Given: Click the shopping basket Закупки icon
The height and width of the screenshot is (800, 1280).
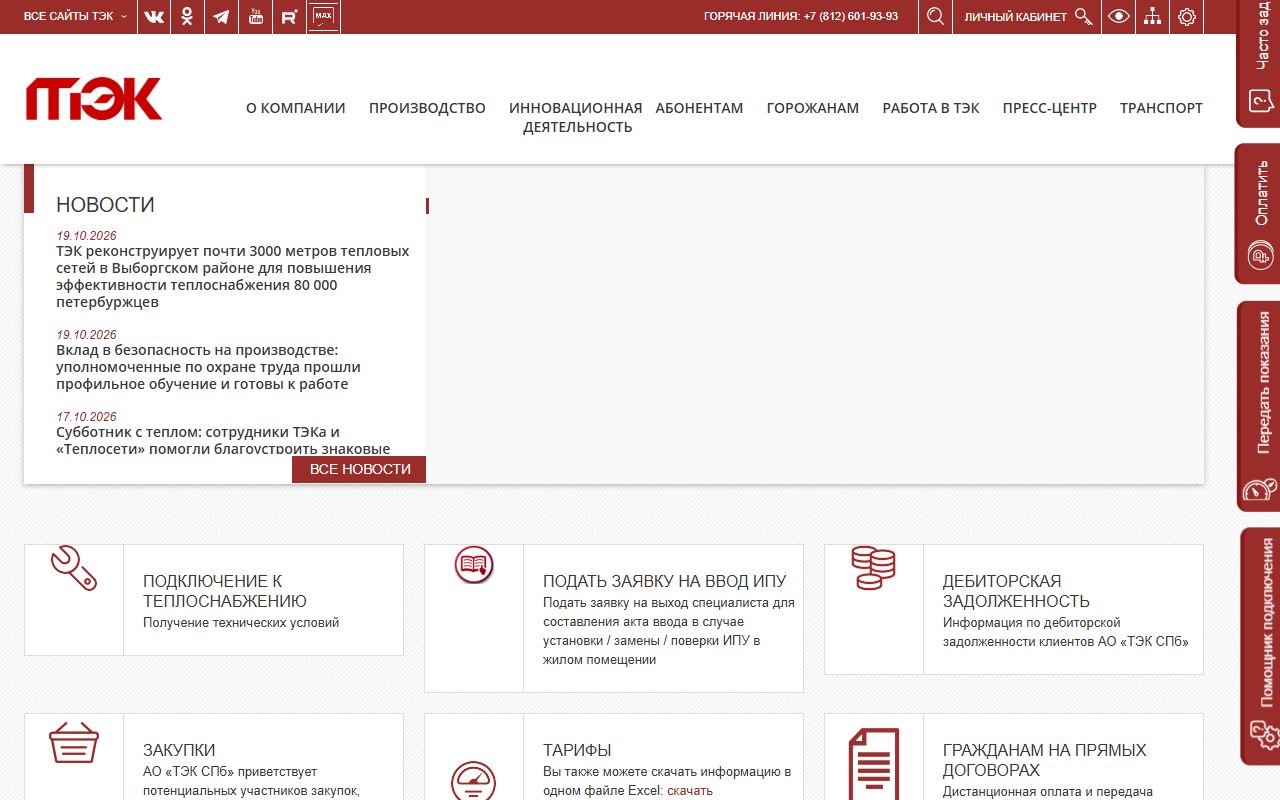Looking at the screenshot, I should tap(74, 743).
